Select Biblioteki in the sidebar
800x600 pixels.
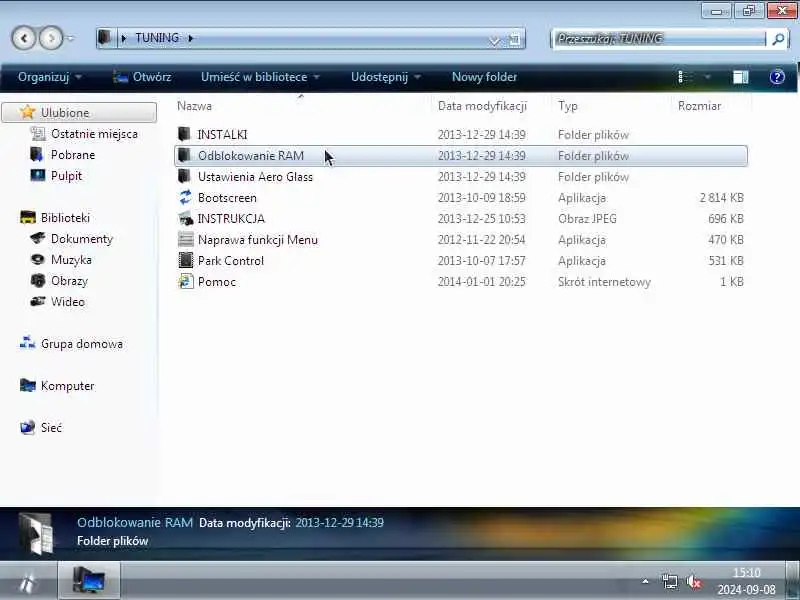(65, 218)
